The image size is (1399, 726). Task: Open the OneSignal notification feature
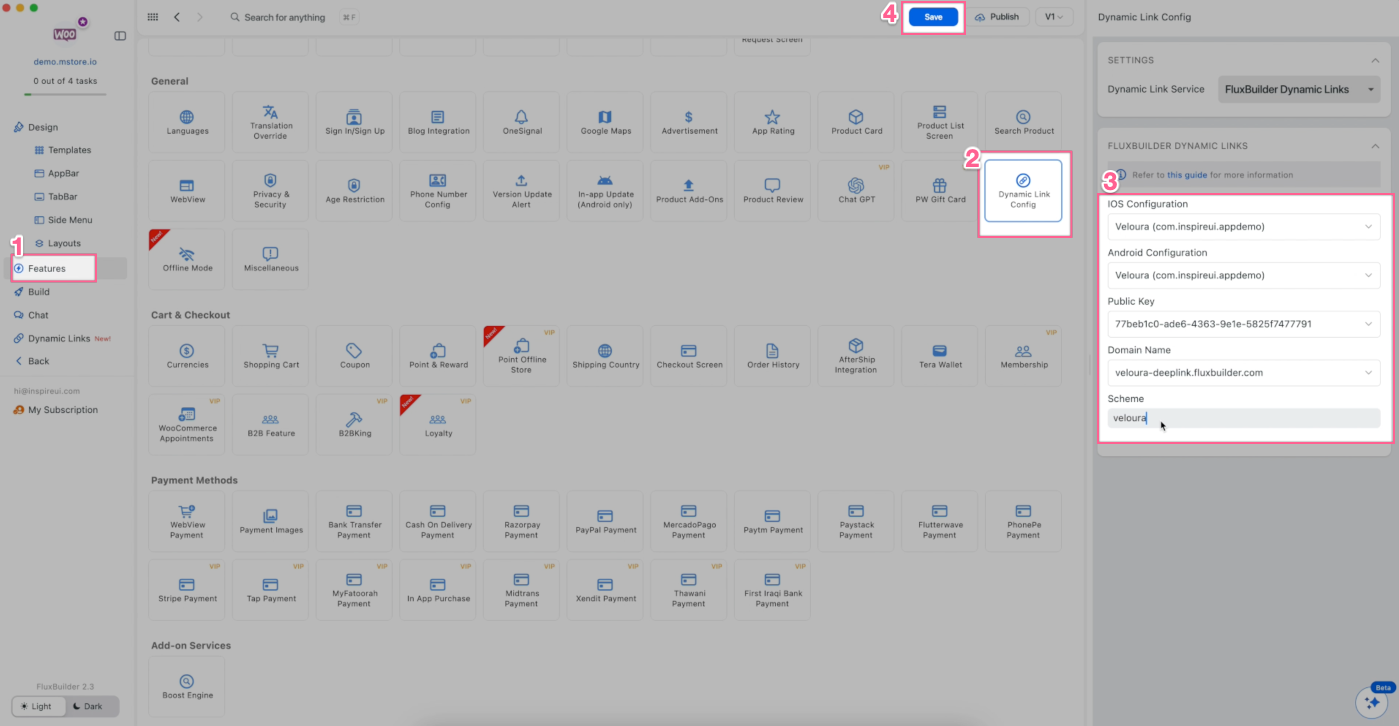pyautogui.click(x=521, y=122)
